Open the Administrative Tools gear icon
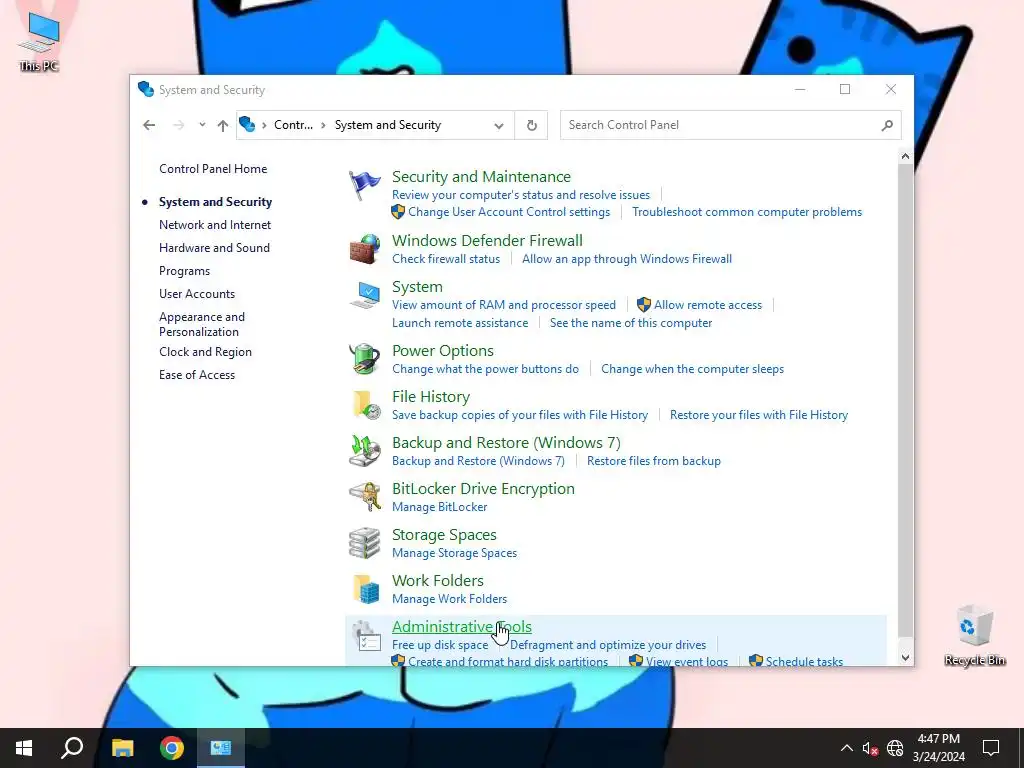Screen dimensions: 1024x768 click(x=366, y=635)
